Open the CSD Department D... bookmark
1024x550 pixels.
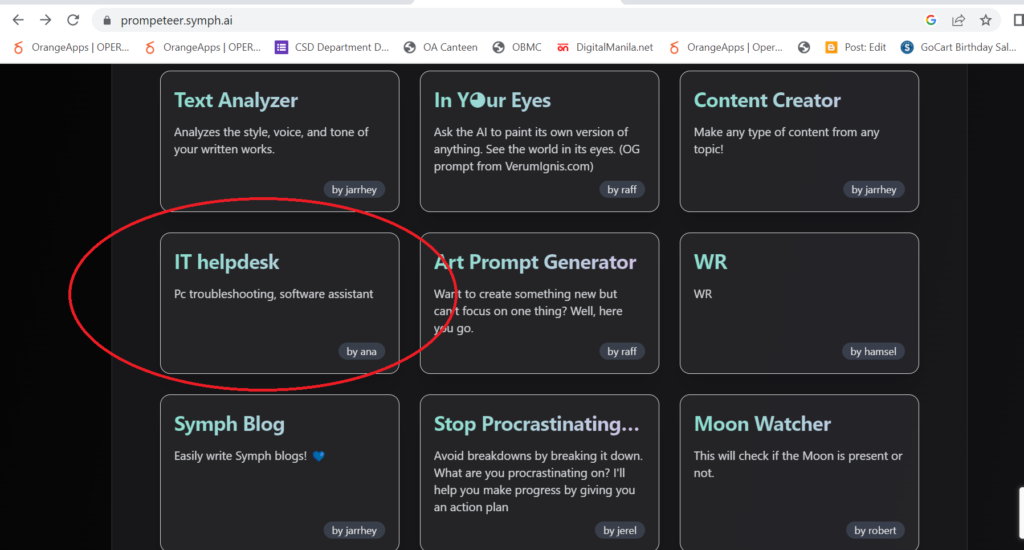332,47
